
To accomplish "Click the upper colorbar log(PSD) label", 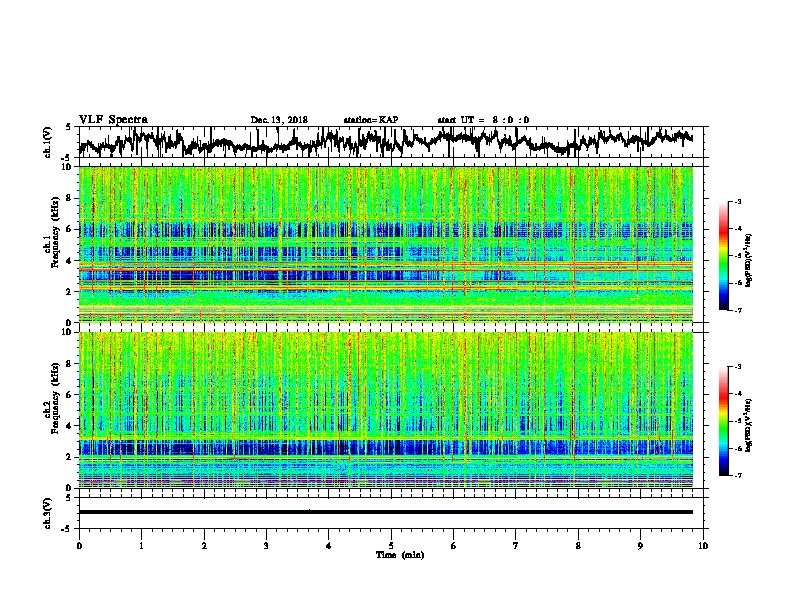I will pos(750,260).
